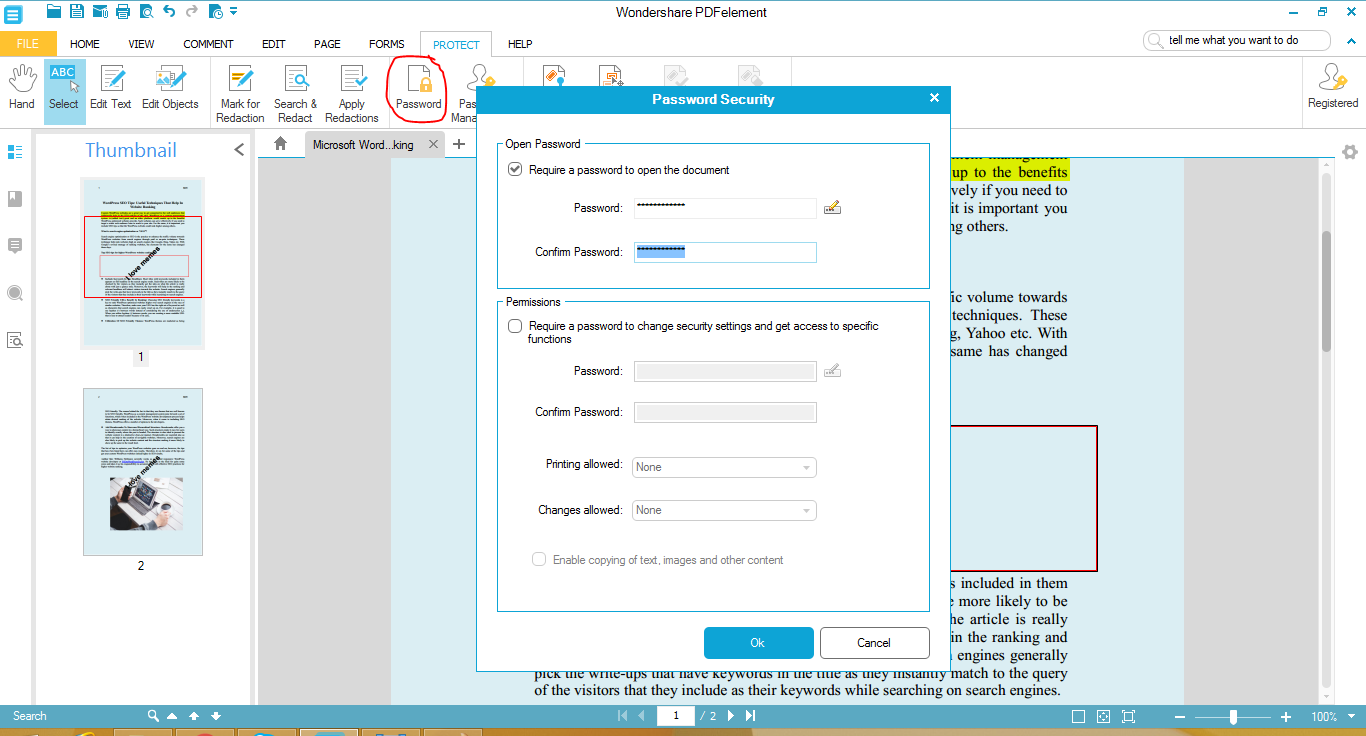The image size is (1366, 736).
Task: Open the Changes allowed dropdown
Action: point(724,510)
